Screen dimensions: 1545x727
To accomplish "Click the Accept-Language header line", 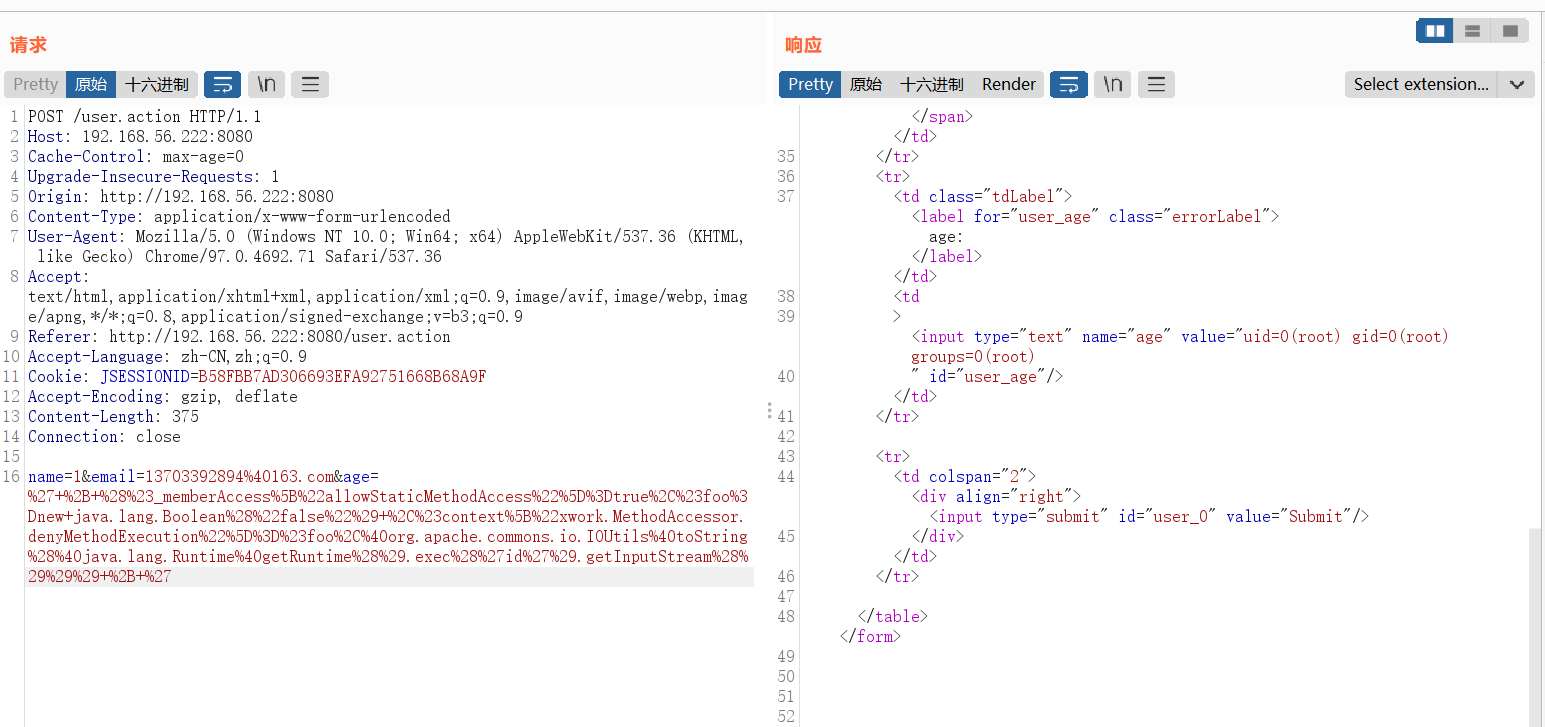I will coord(167,357).
